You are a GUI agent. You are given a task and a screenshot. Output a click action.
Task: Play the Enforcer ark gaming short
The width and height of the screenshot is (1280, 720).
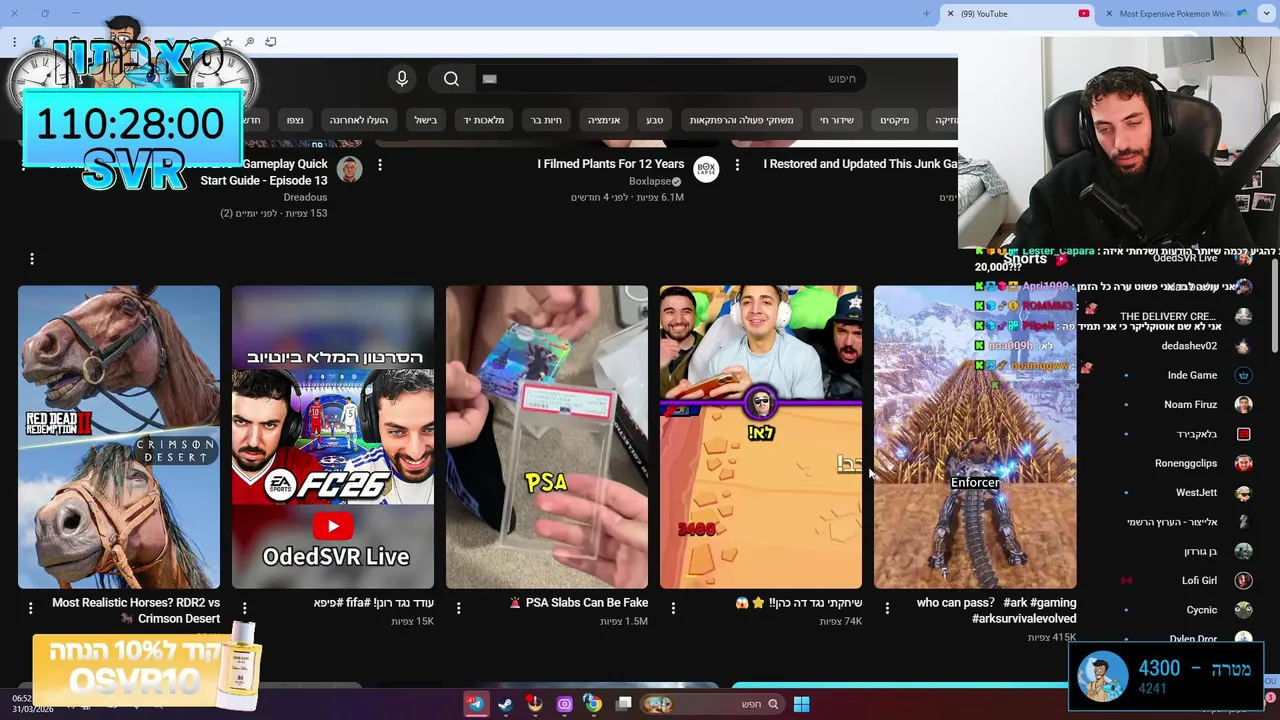click(x=975, y=437)
